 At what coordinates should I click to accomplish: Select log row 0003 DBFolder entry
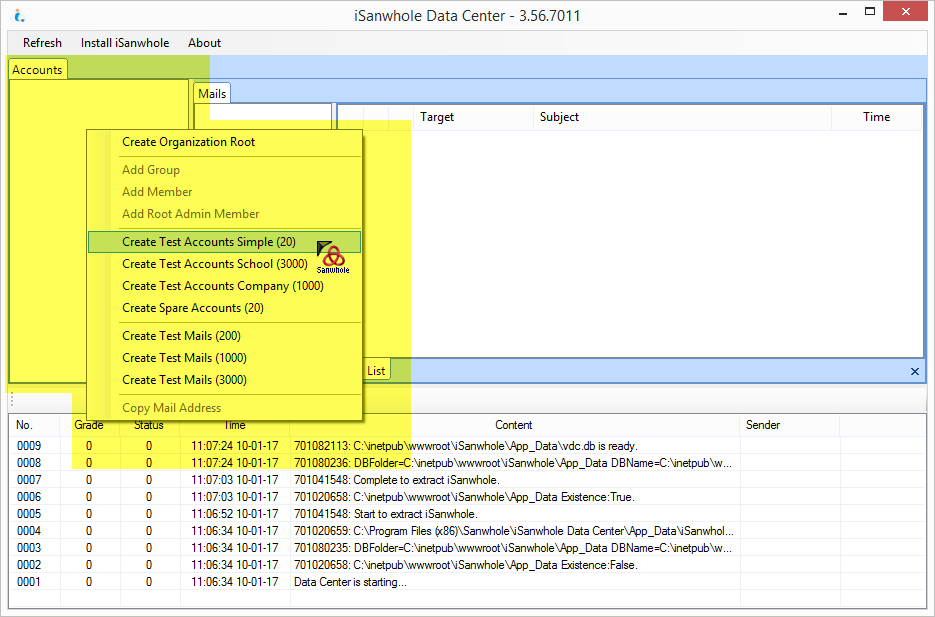(467, 548)
